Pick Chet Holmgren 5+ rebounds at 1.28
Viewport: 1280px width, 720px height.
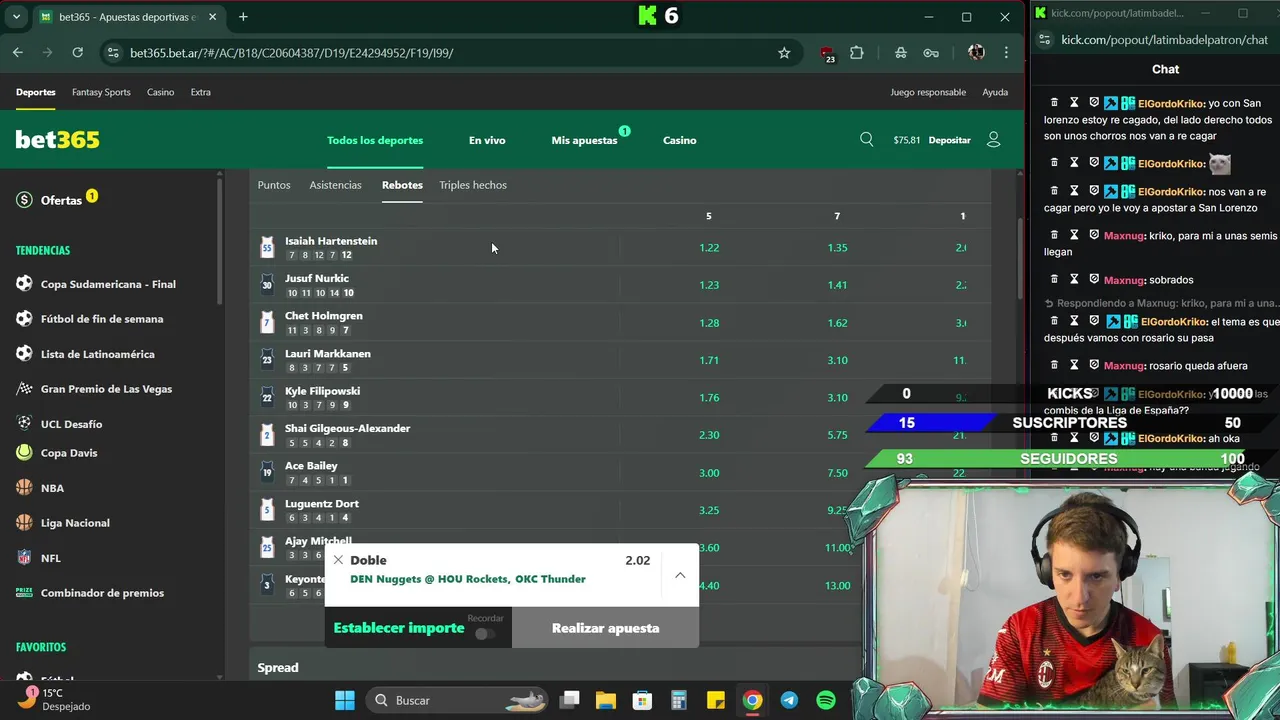[x=709, y=323]
